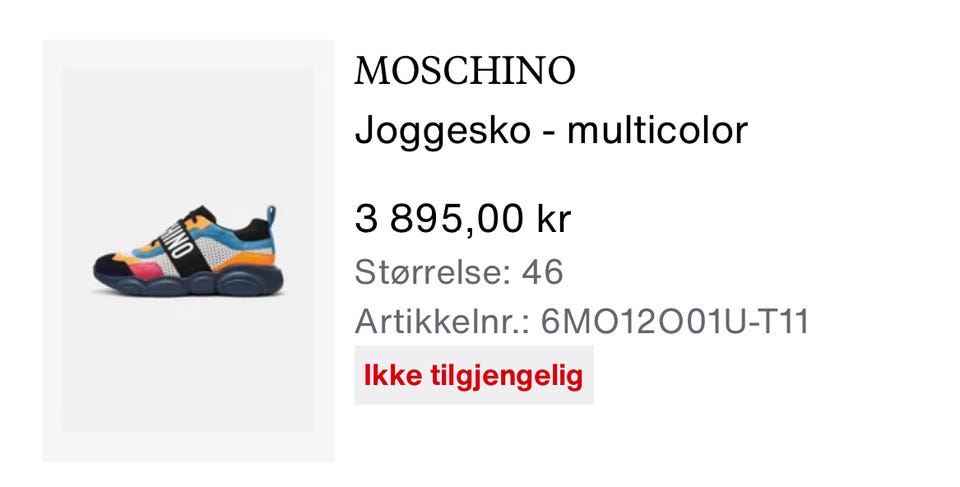Click the size value 46
This screenshot has height=487, width=960.
542,272
